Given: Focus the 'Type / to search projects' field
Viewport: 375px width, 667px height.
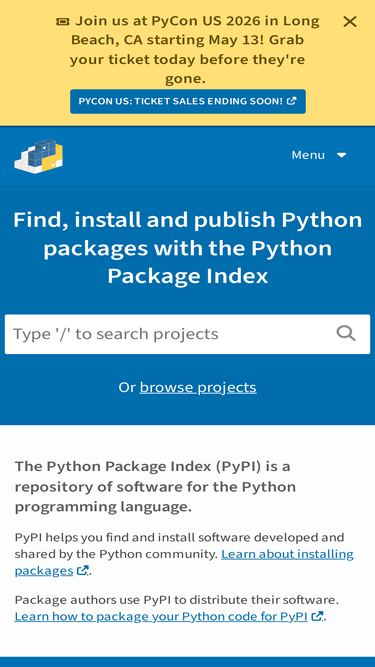Looking at the screenshot, I should point(188,334).
